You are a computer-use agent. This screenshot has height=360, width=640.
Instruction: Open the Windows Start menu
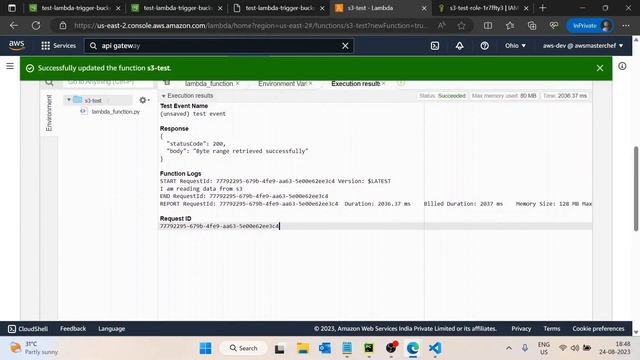point(206,348)
